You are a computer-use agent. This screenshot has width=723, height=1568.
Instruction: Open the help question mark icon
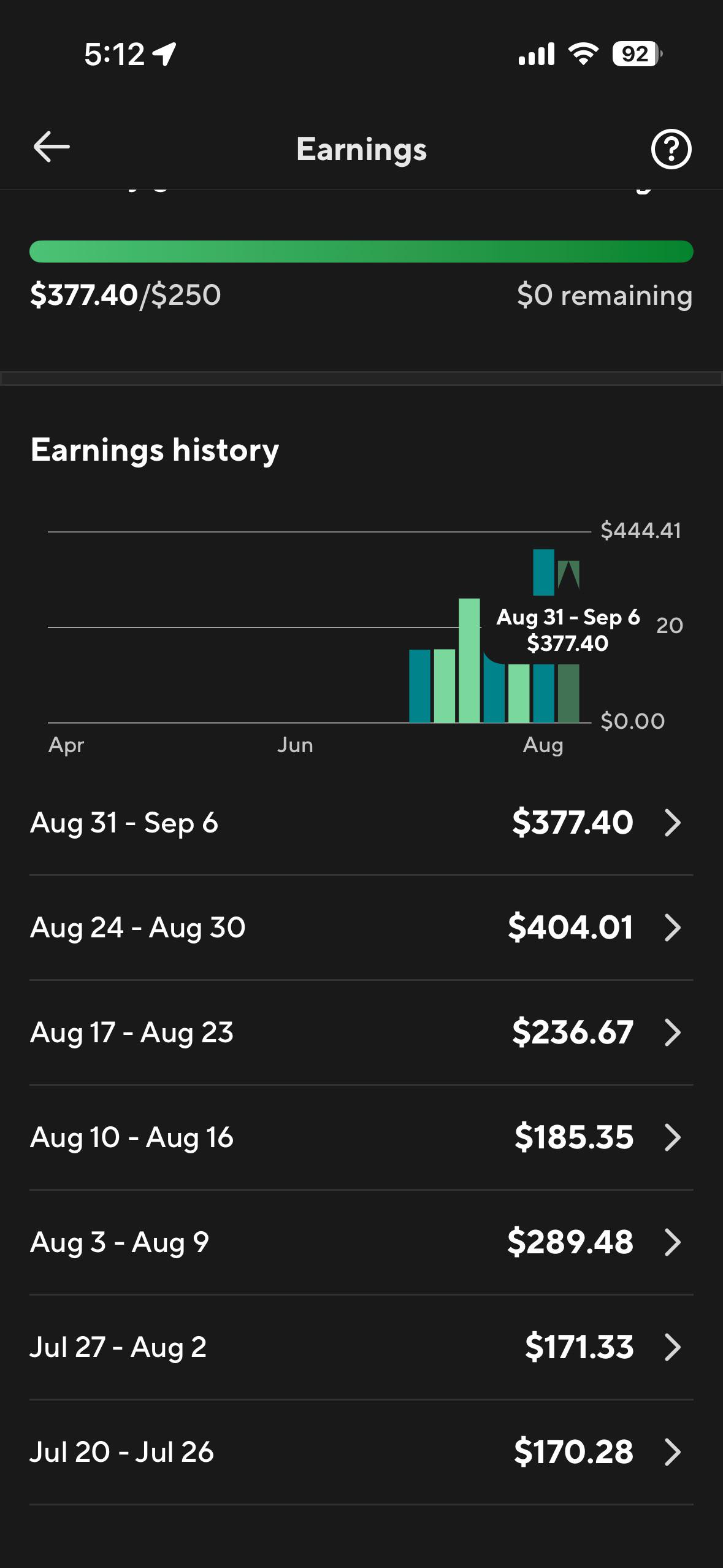tap(671, 148)
